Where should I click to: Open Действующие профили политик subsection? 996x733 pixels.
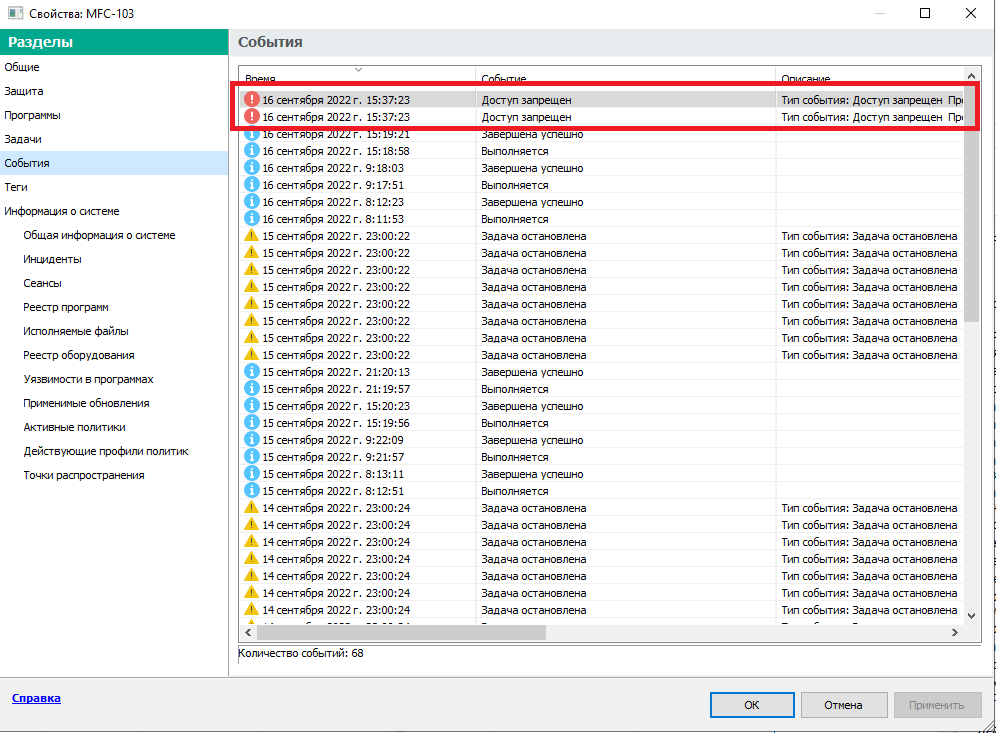point(106,452)
